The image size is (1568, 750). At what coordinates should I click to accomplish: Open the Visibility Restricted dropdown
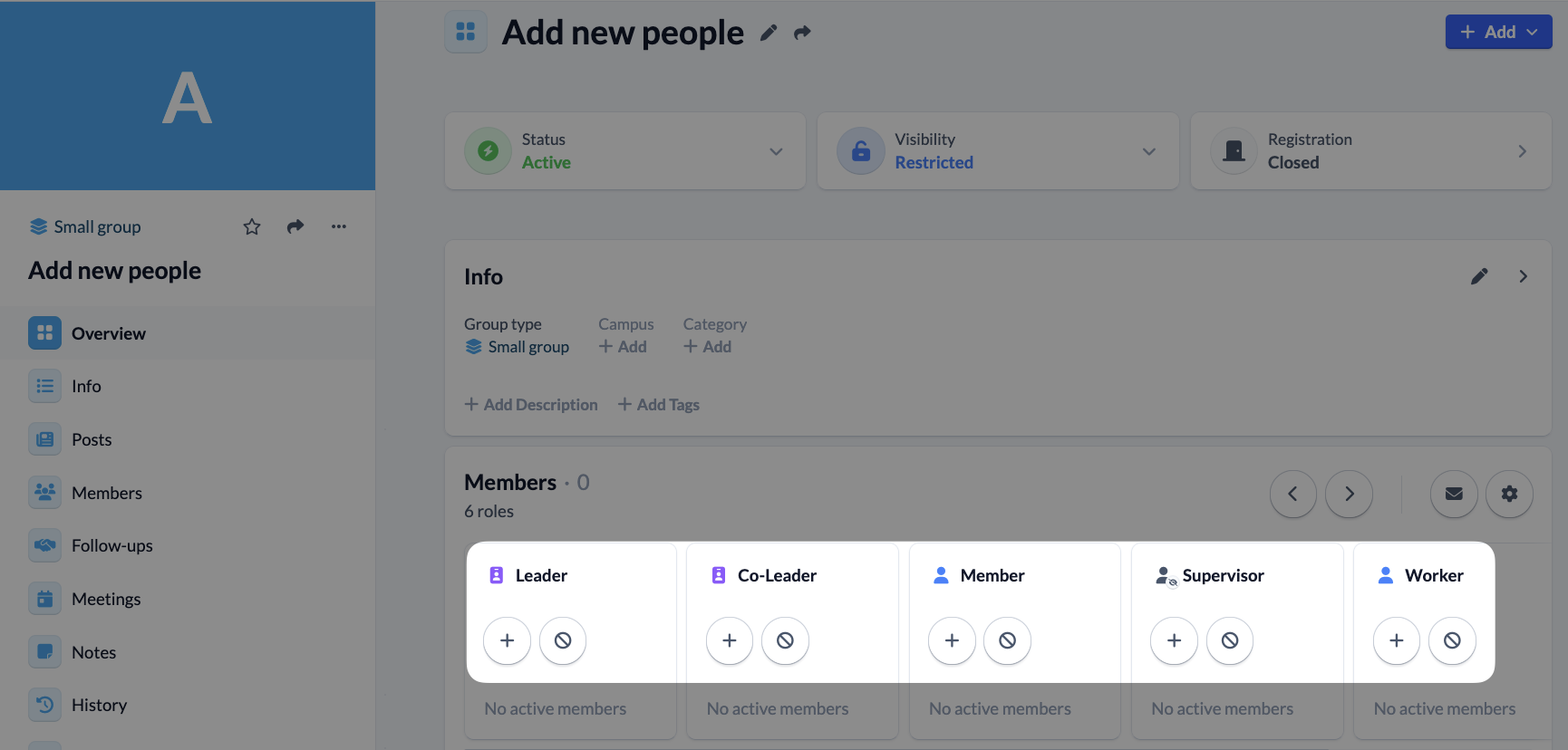click(x=1148, y=151)
